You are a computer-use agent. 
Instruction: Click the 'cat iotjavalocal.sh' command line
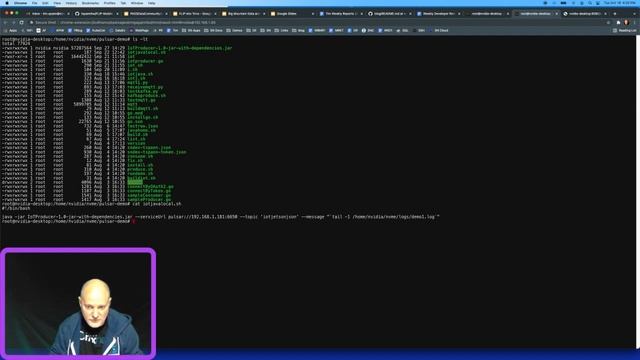tap(91, 204)
